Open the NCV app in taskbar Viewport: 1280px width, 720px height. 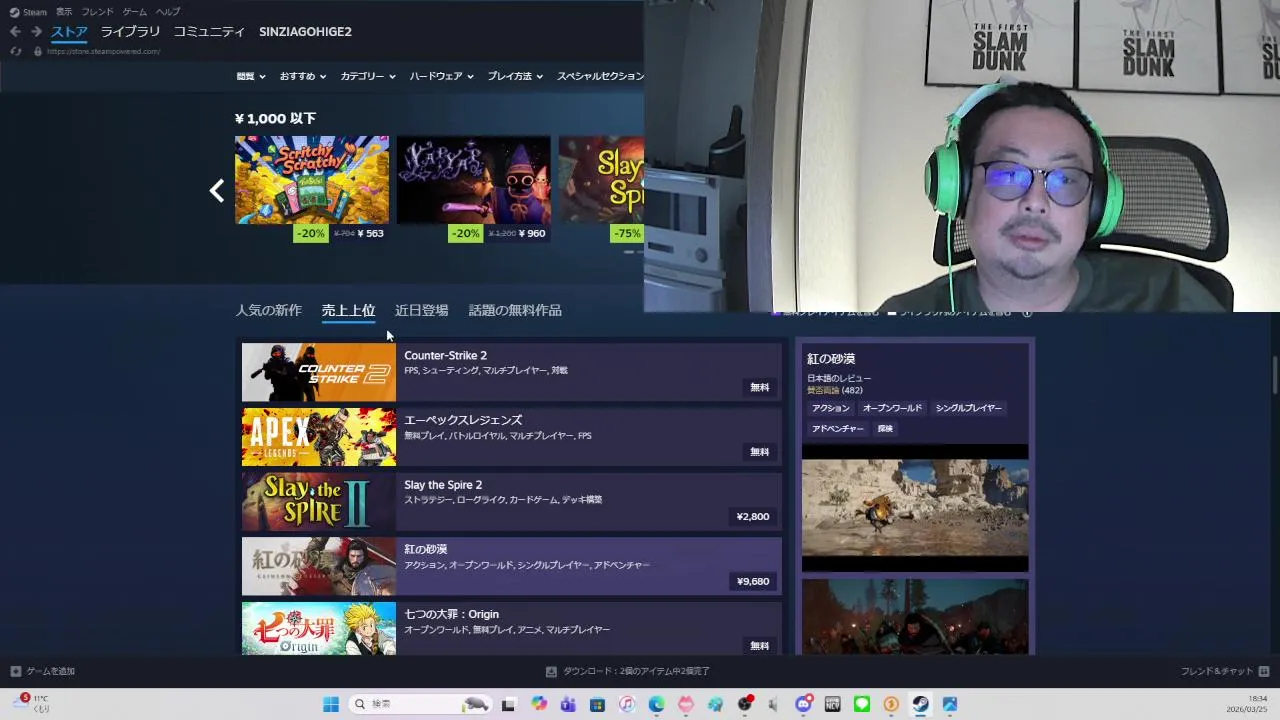[x=832, y=704]
